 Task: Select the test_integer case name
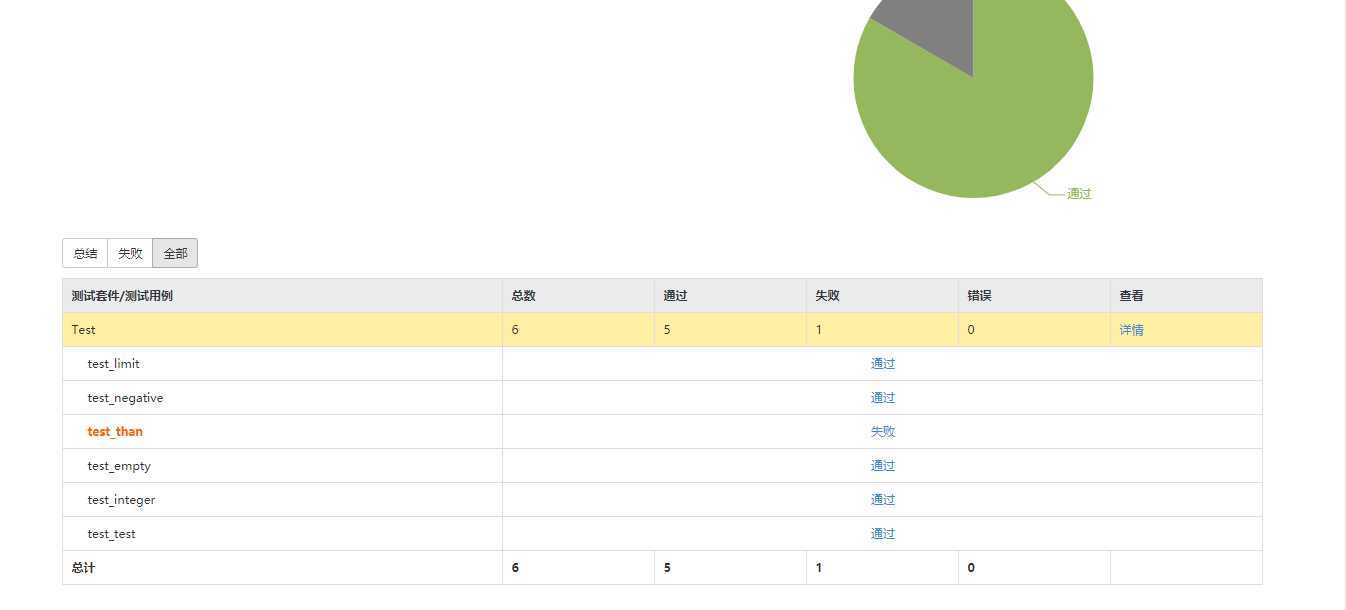121,500
